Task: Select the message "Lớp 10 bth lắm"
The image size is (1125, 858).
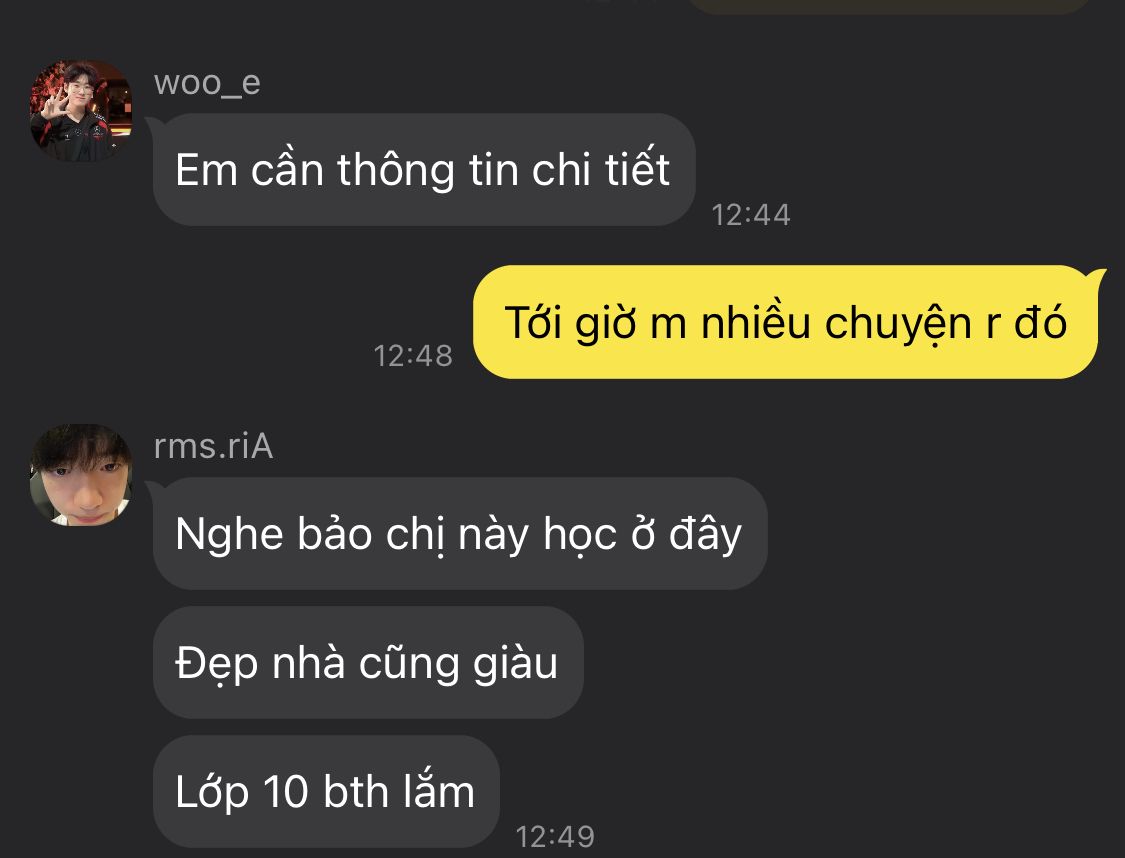Action: [x=326, y=791]
